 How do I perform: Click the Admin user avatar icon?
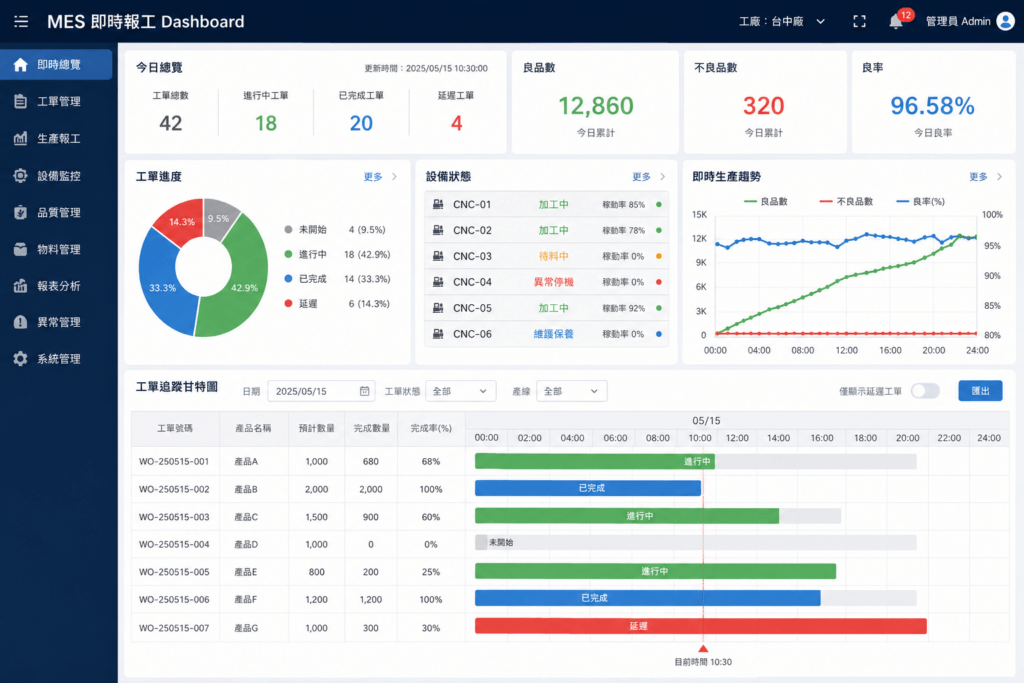tap(1006, 22)
